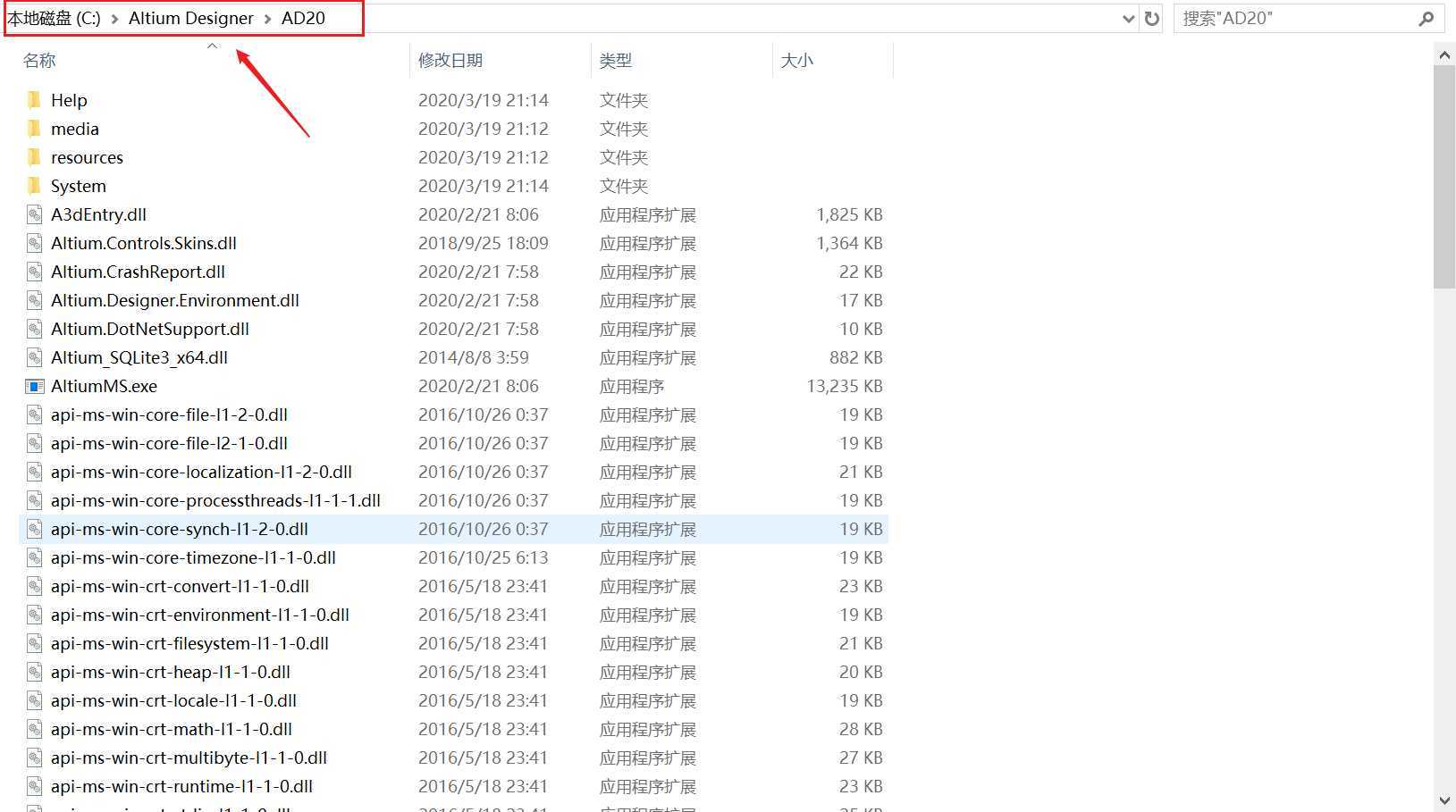Expand the chevron after 本地磁盘 (C:)

click(114, 19)
